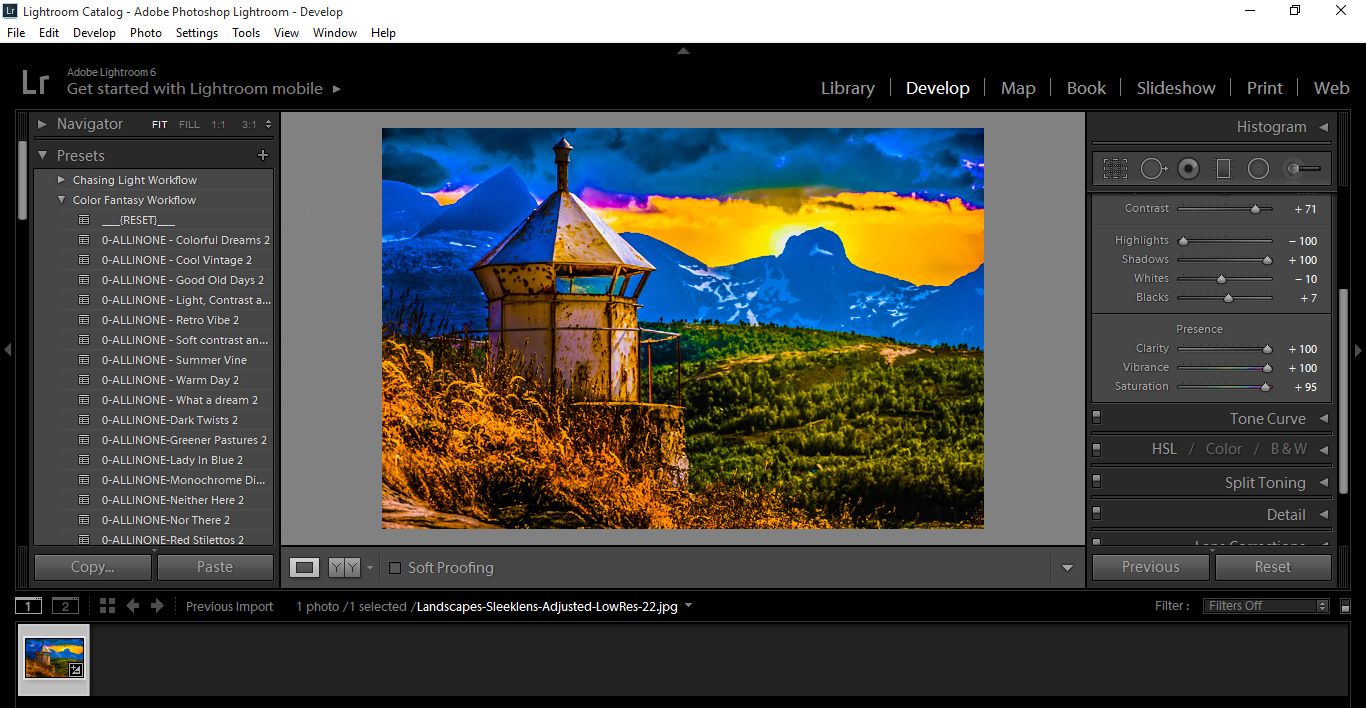Screen dimensions: 1366x708
Task: Click the Lr logo identity plate
Action: pos(35,81)
